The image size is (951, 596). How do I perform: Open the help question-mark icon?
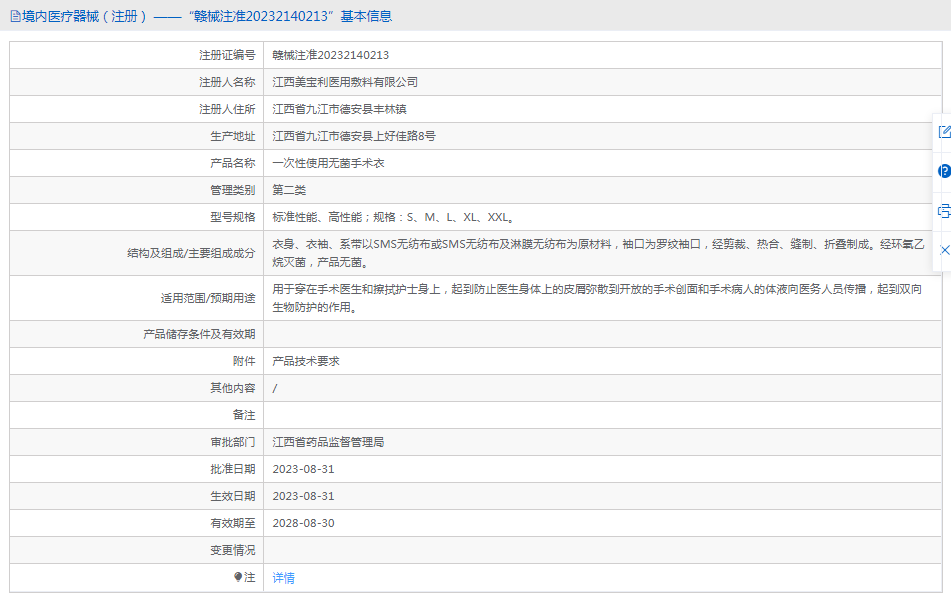tap(944, 171)
